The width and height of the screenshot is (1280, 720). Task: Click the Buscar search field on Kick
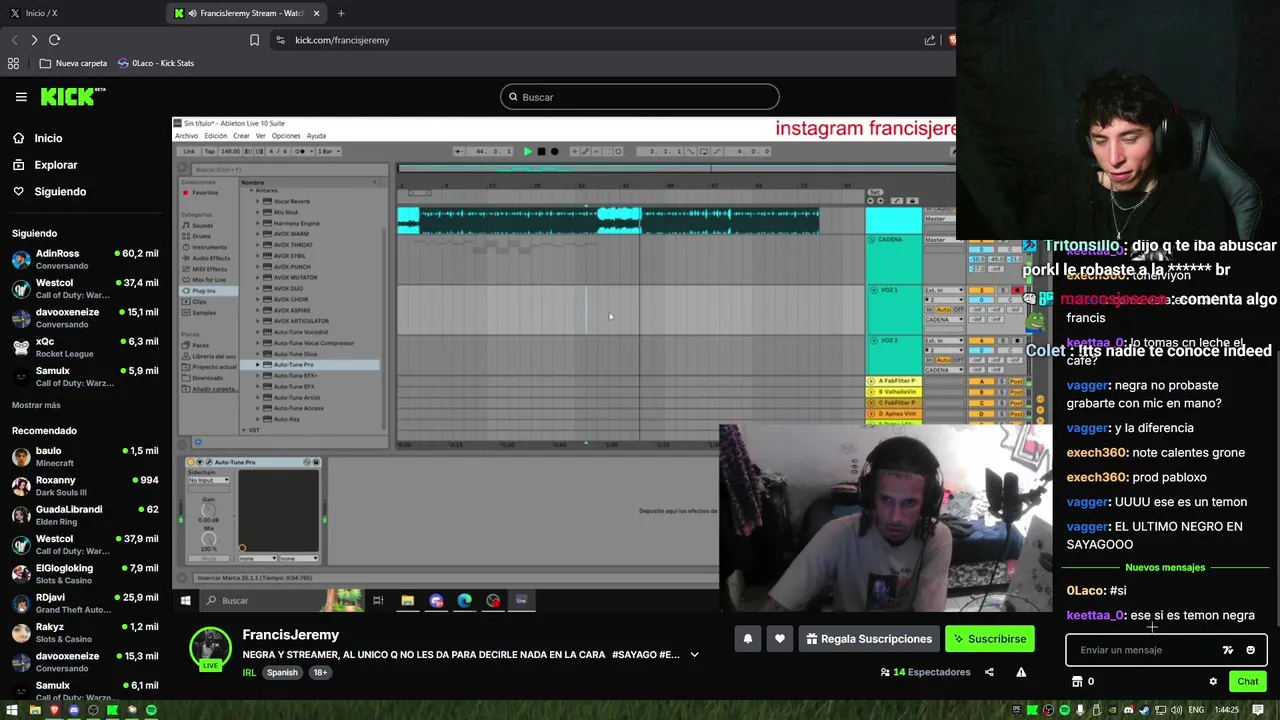pos(640,97)
